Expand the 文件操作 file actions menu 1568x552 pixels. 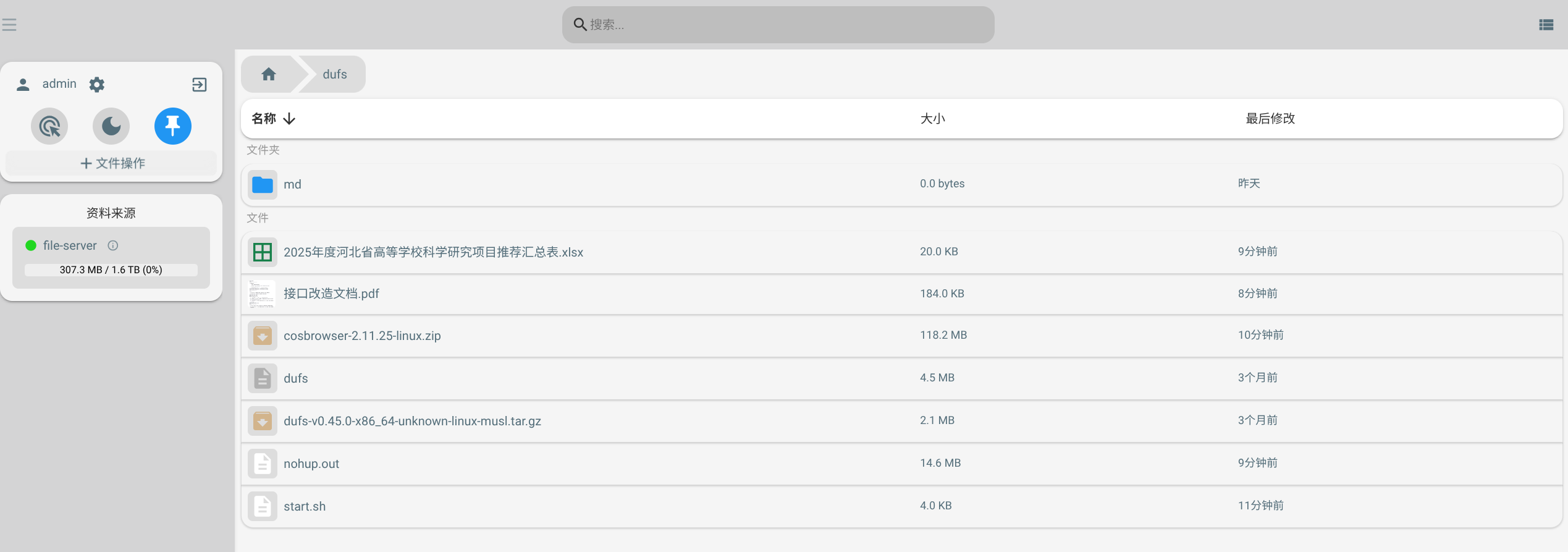(x=112, y=163)
